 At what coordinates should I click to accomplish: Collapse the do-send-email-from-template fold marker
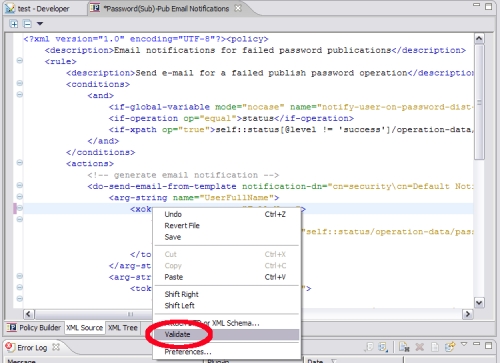(x=20, y=185)
